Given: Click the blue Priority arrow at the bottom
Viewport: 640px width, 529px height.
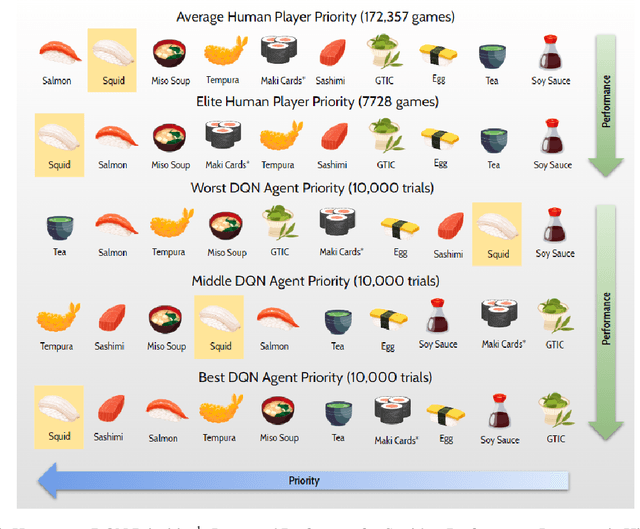Looking at the screenshot, I should [x=303, y=480].
